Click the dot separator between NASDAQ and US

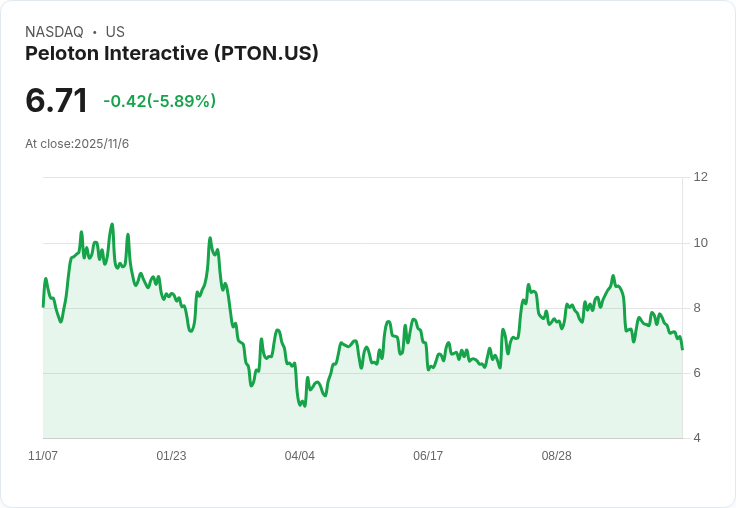pyautogui.click(x=94, y=32)
